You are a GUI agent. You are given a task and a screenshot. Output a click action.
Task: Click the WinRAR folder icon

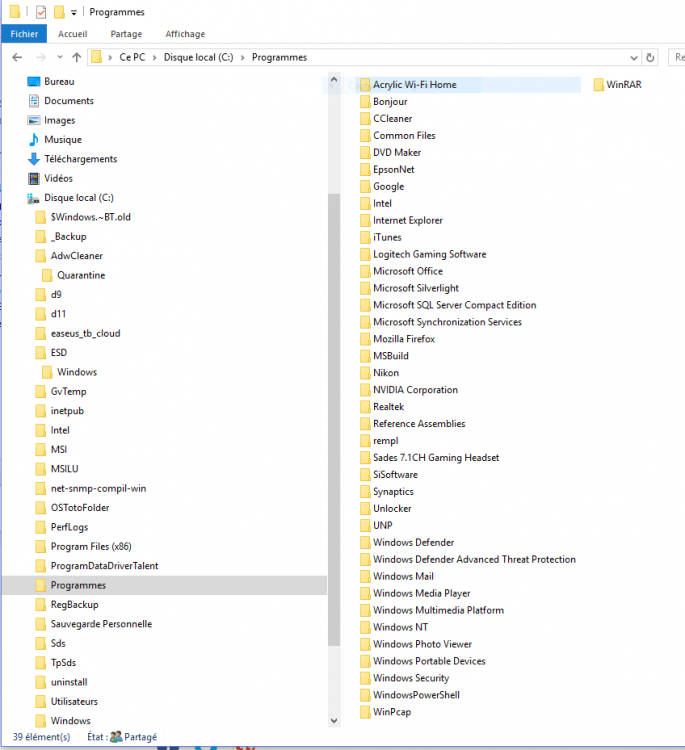(598, 85)
